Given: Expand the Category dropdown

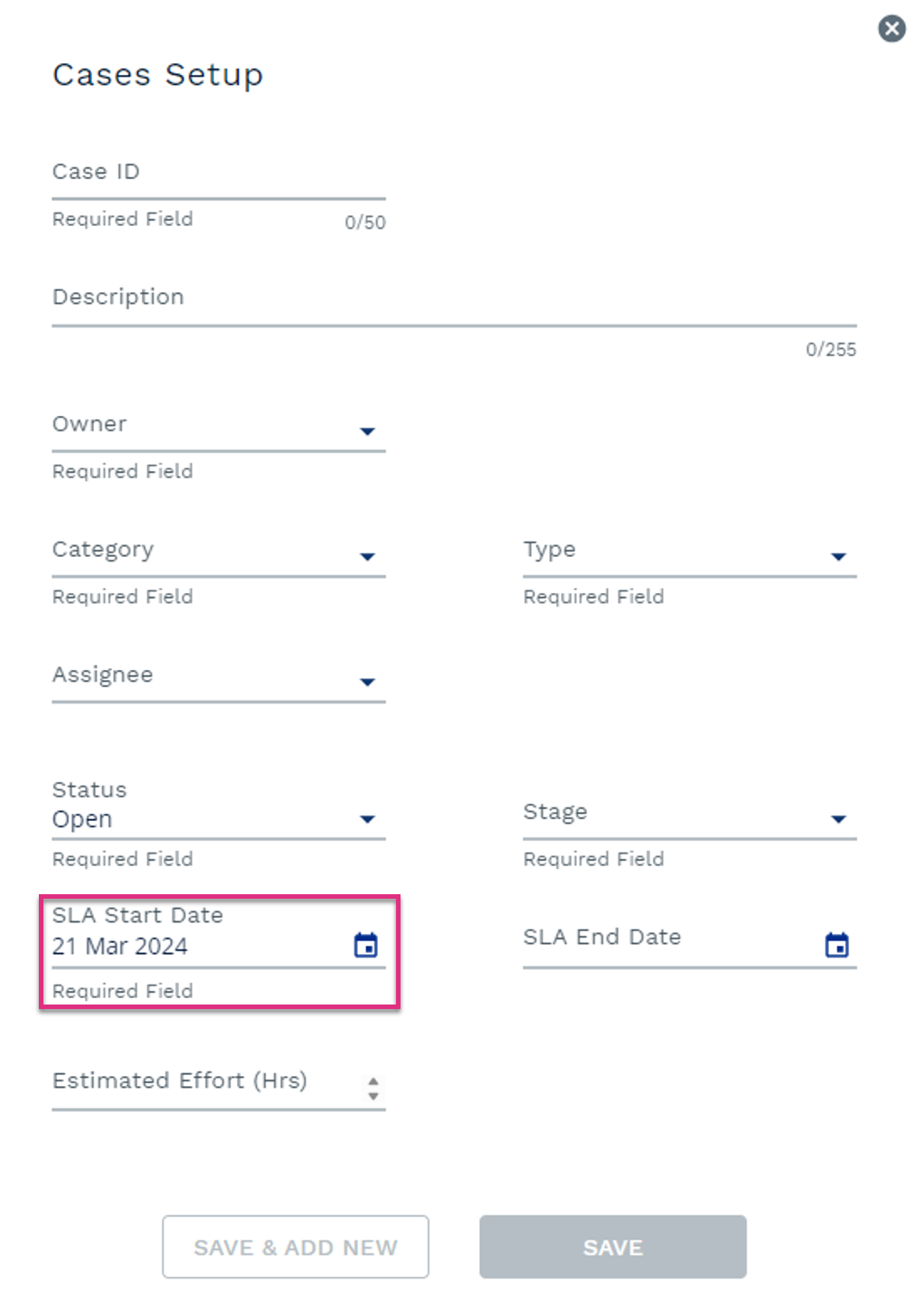Looking at the screenshot, I should point(367,557).
